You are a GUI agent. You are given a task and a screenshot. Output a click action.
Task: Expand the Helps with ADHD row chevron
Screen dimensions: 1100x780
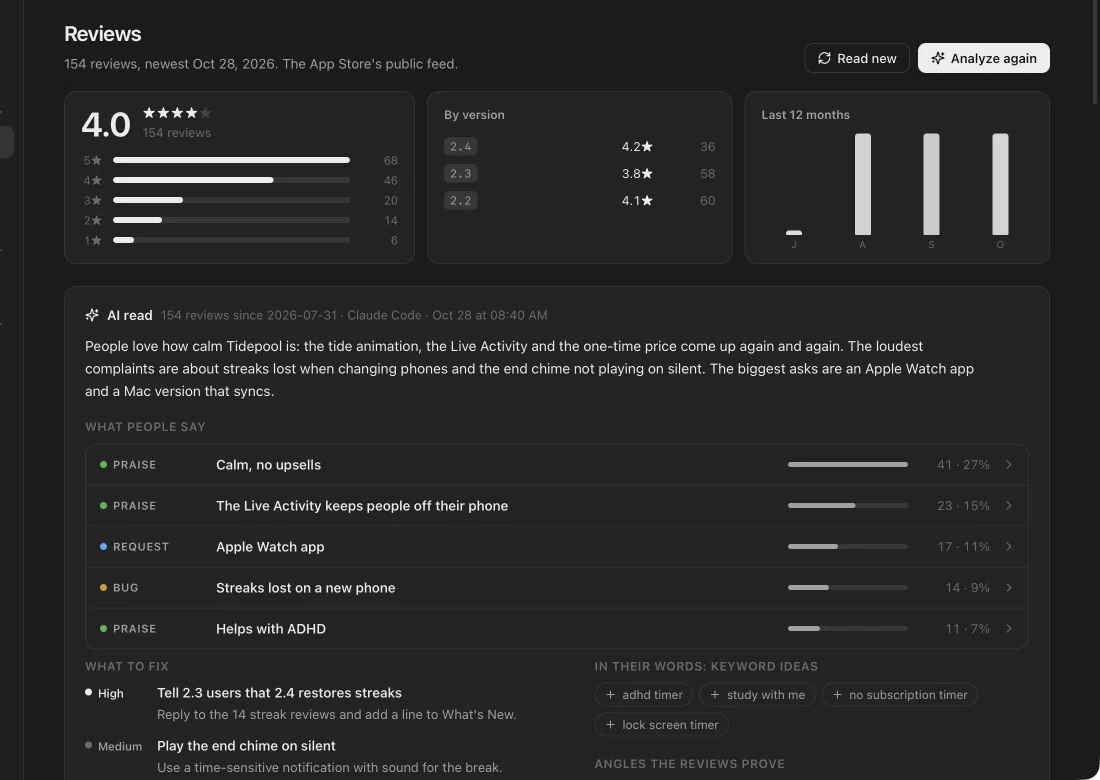1009,628
